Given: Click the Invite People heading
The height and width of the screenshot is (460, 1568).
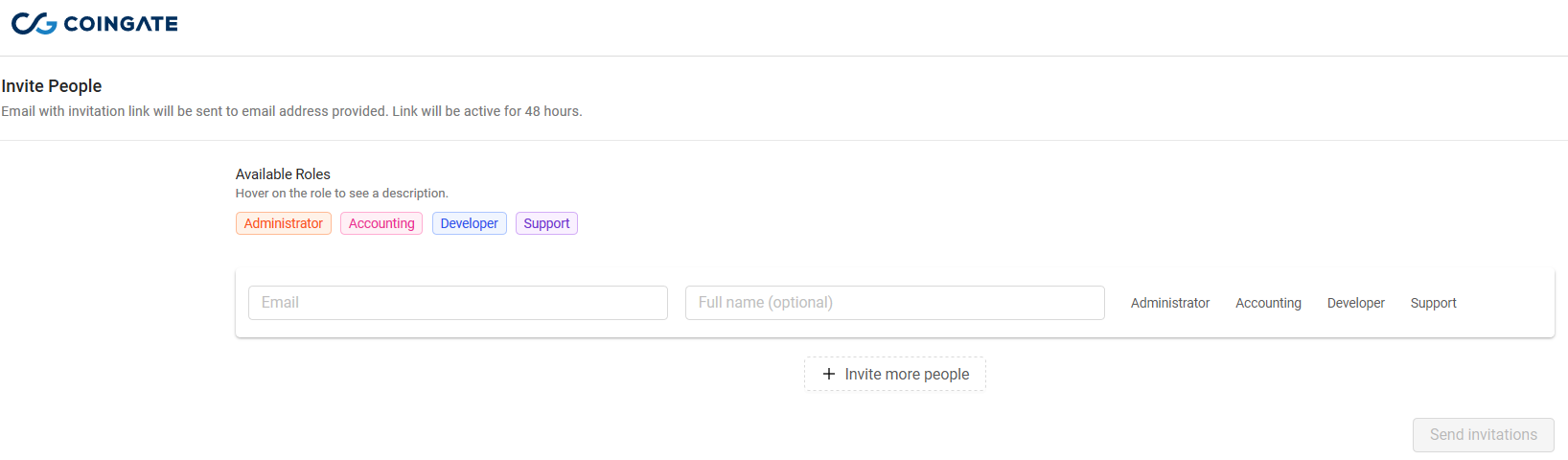Looking at the screenshot, I should pyautogui.click(x=52, y=86).
